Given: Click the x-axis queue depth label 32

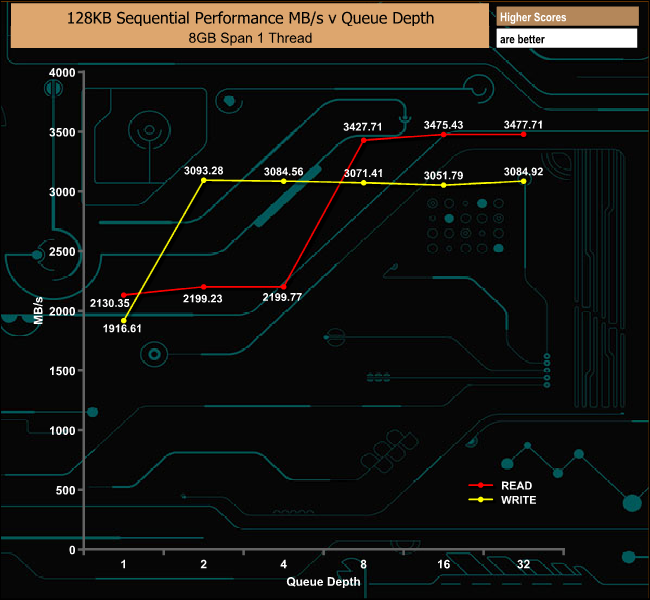Looking at the screenshot, I should pyautogui.click(x=524, y=564).
